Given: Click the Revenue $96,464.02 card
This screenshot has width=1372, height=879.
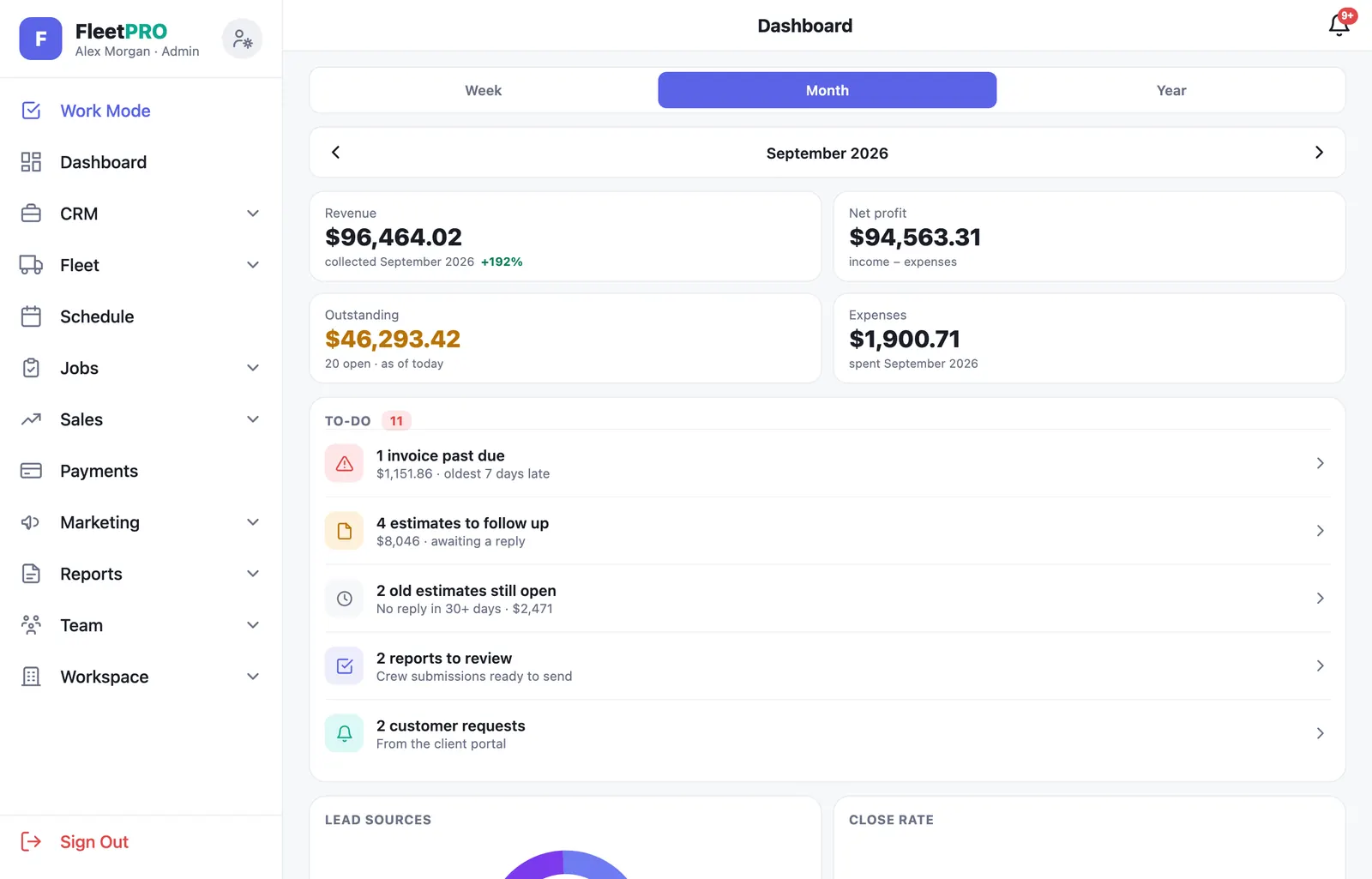Looking at the screenshot, I should (565, 237).
